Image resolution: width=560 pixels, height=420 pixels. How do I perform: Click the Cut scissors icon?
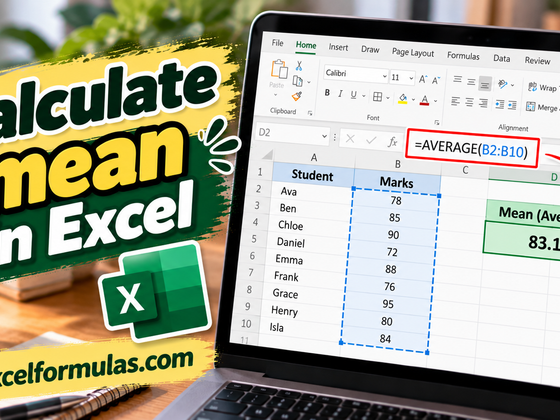click(x=299, y=66)
